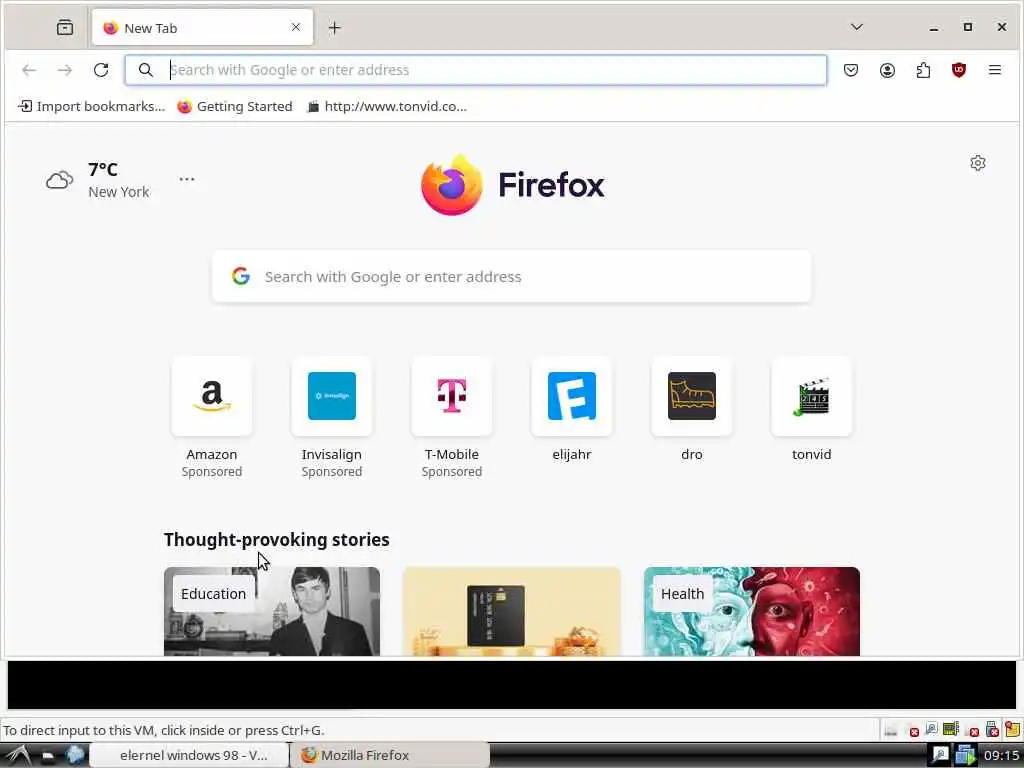
Task: Click the Firefox logo
Action: [513, 184]
